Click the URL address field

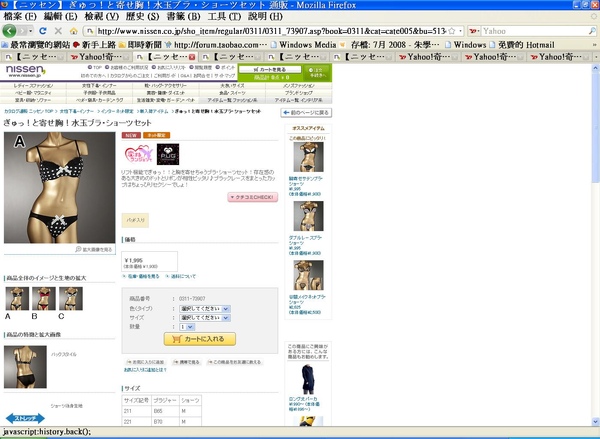[x=271, y=31]
